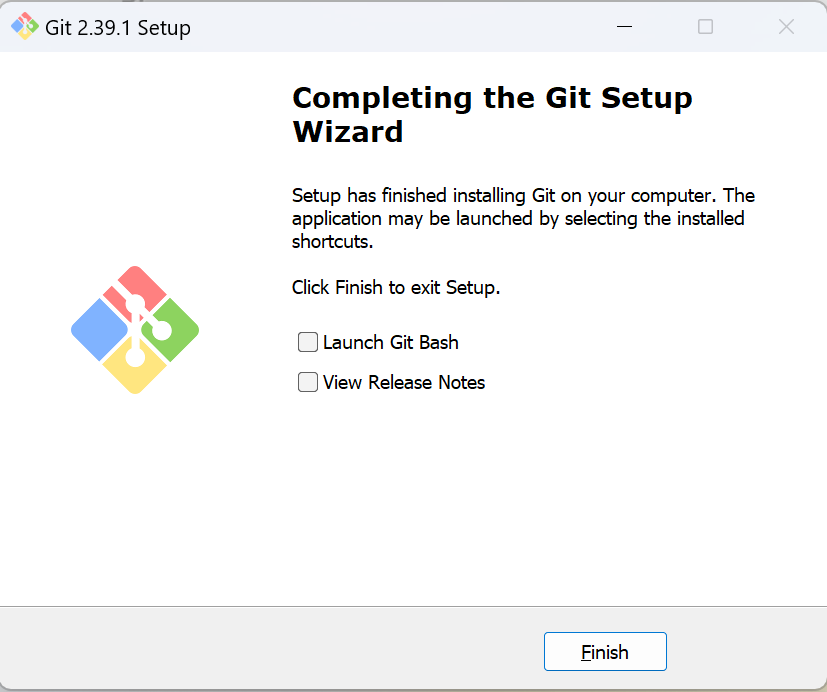The height and width of the screenshot is (692, 827).
Task: Click the Completing the Git Setup Wizard heading
Action: pos(491,114)
